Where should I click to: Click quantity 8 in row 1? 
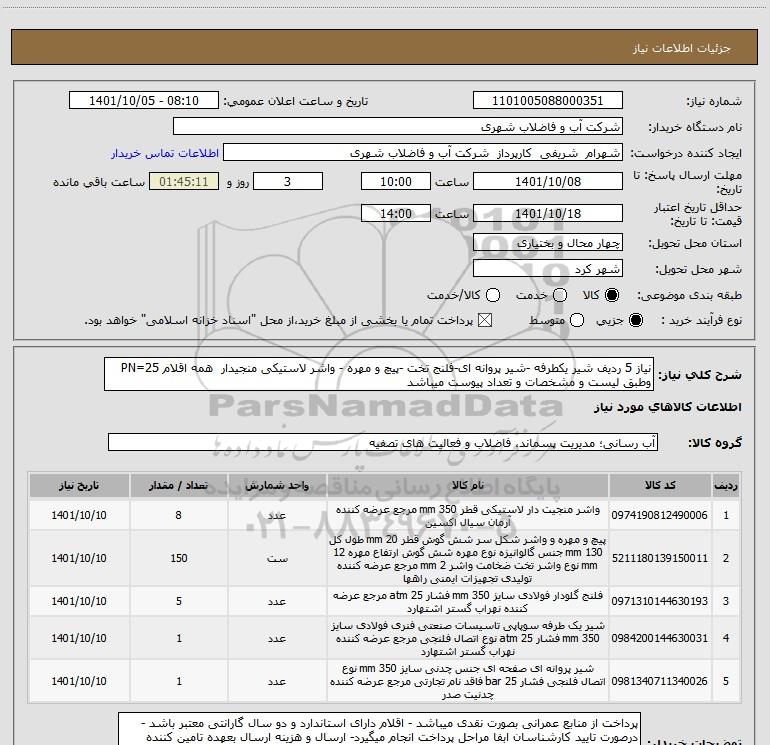point(179,515)
